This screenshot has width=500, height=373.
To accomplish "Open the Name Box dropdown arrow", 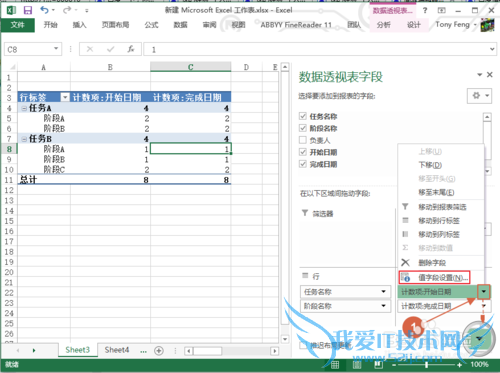I will tap(56, 49).
